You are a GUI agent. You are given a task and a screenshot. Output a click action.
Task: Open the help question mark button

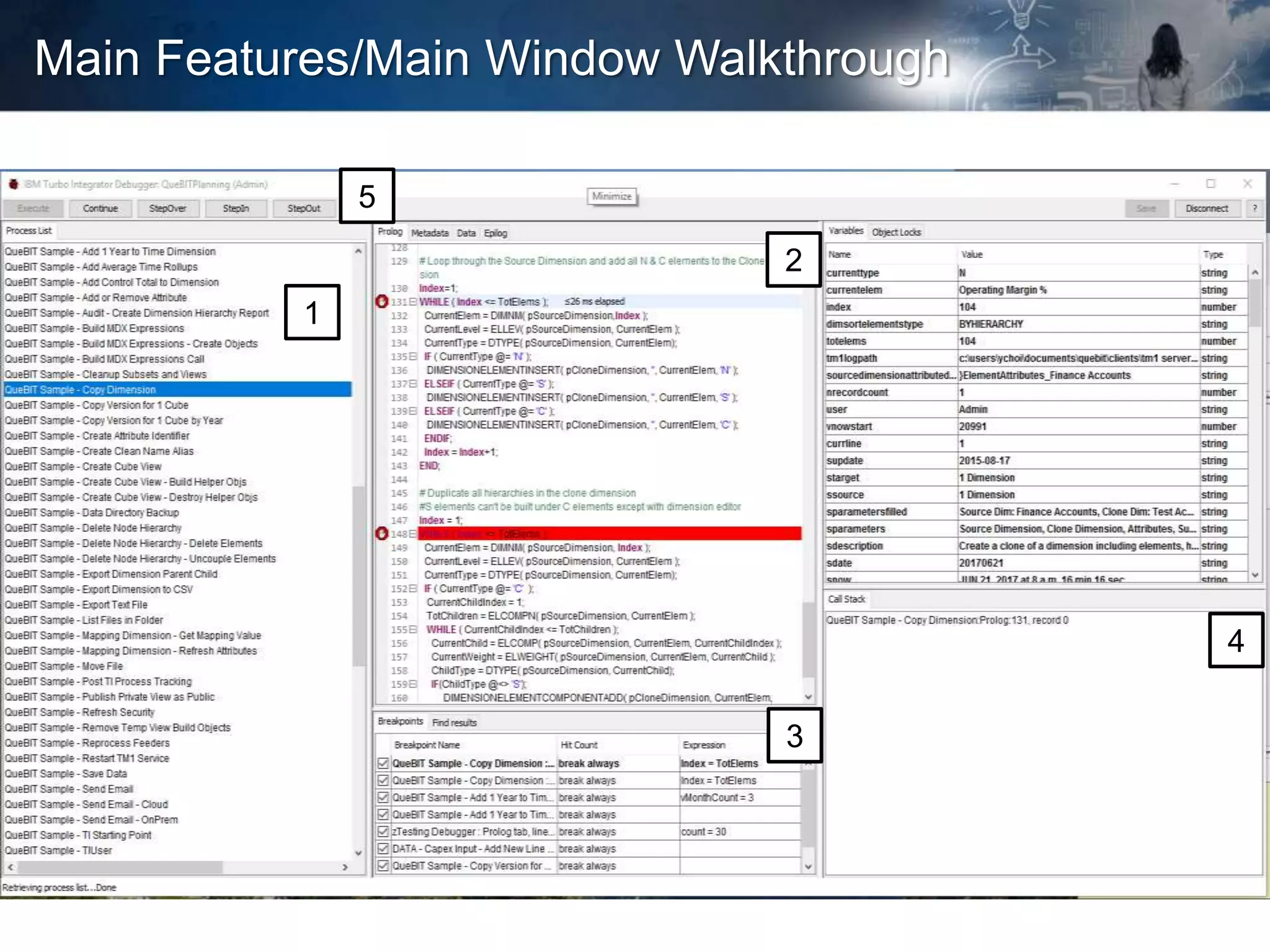coord(1254,208)
